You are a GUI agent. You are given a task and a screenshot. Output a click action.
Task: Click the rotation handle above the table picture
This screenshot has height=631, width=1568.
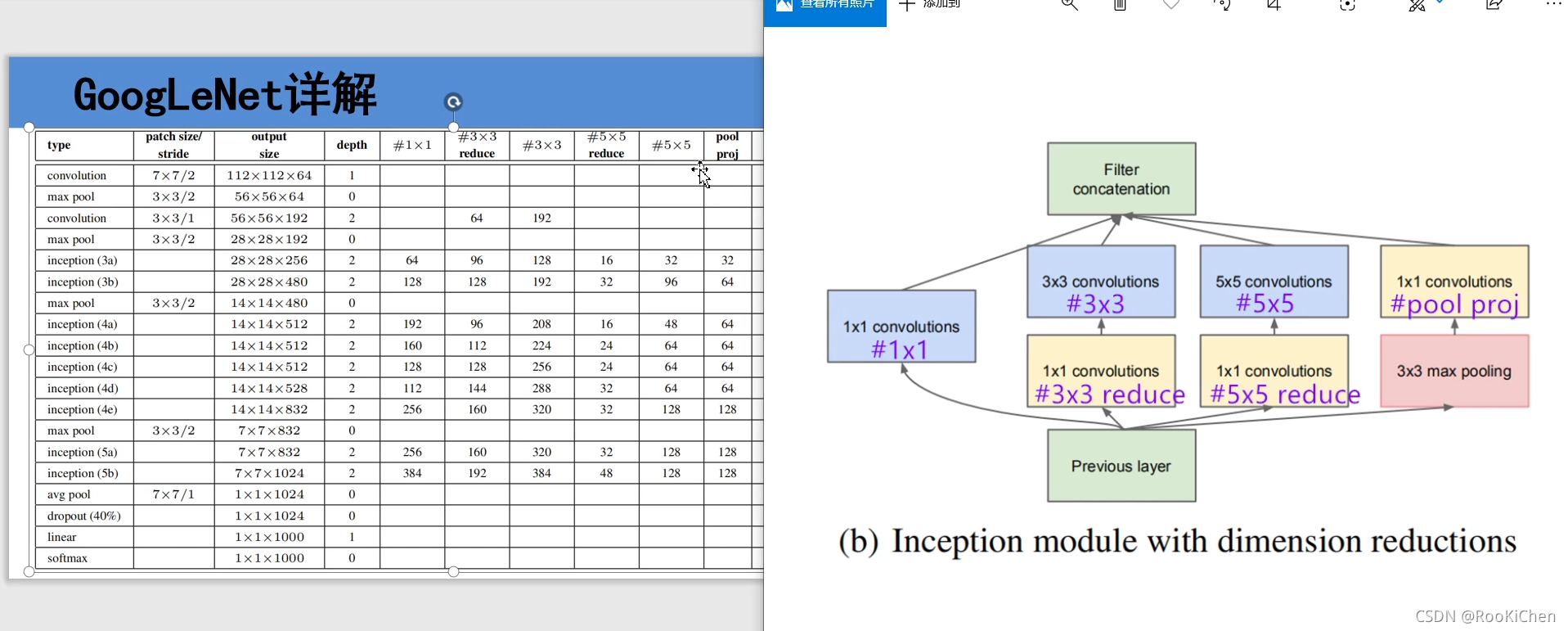point(453,101)
